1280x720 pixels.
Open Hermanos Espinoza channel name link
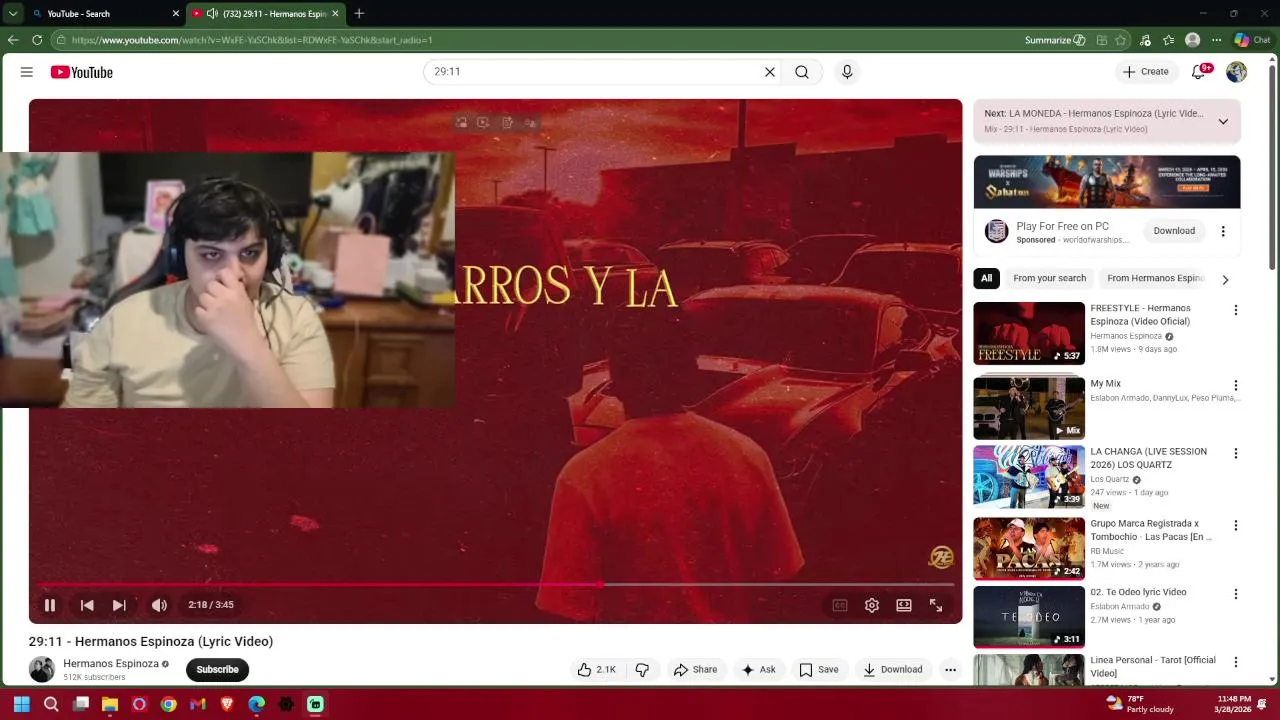coord(111,664)
